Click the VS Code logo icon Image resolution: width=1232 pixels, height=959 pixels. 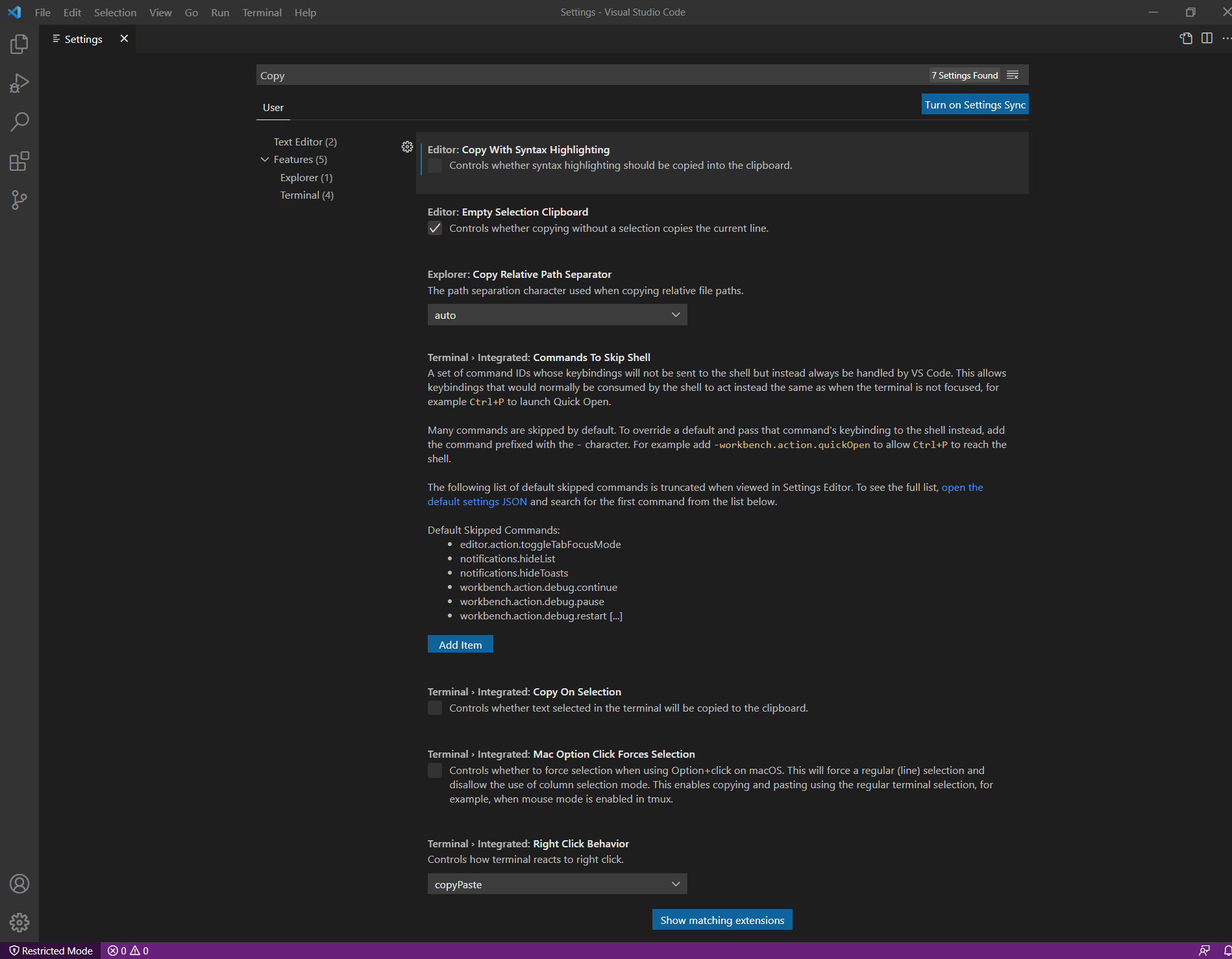(x=14, y=12)
